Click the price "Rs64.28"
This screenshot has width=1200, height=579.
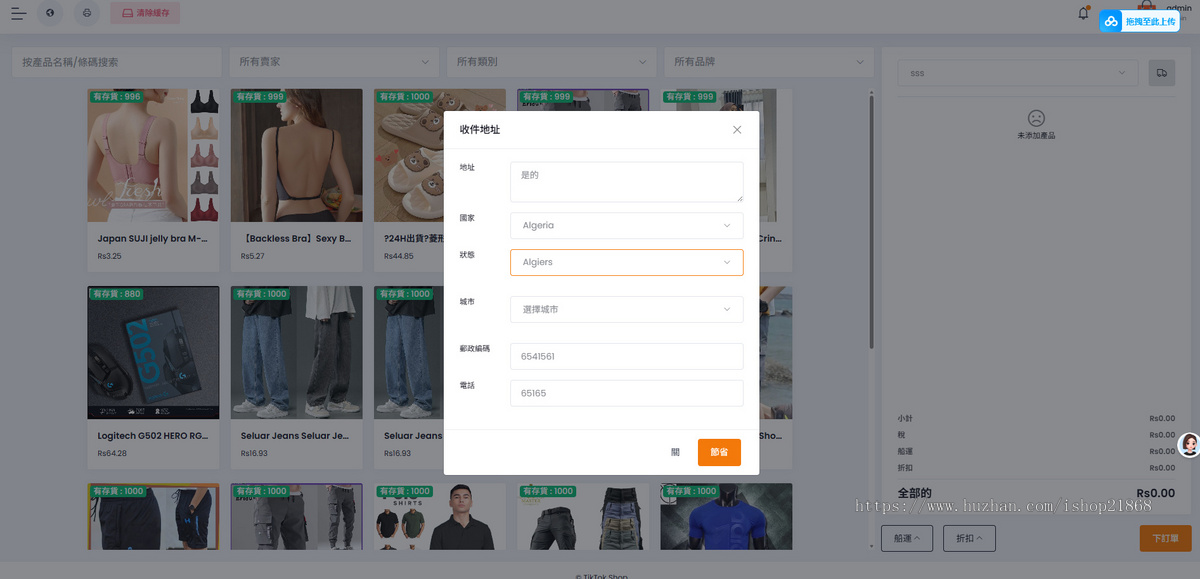(110, 454)
